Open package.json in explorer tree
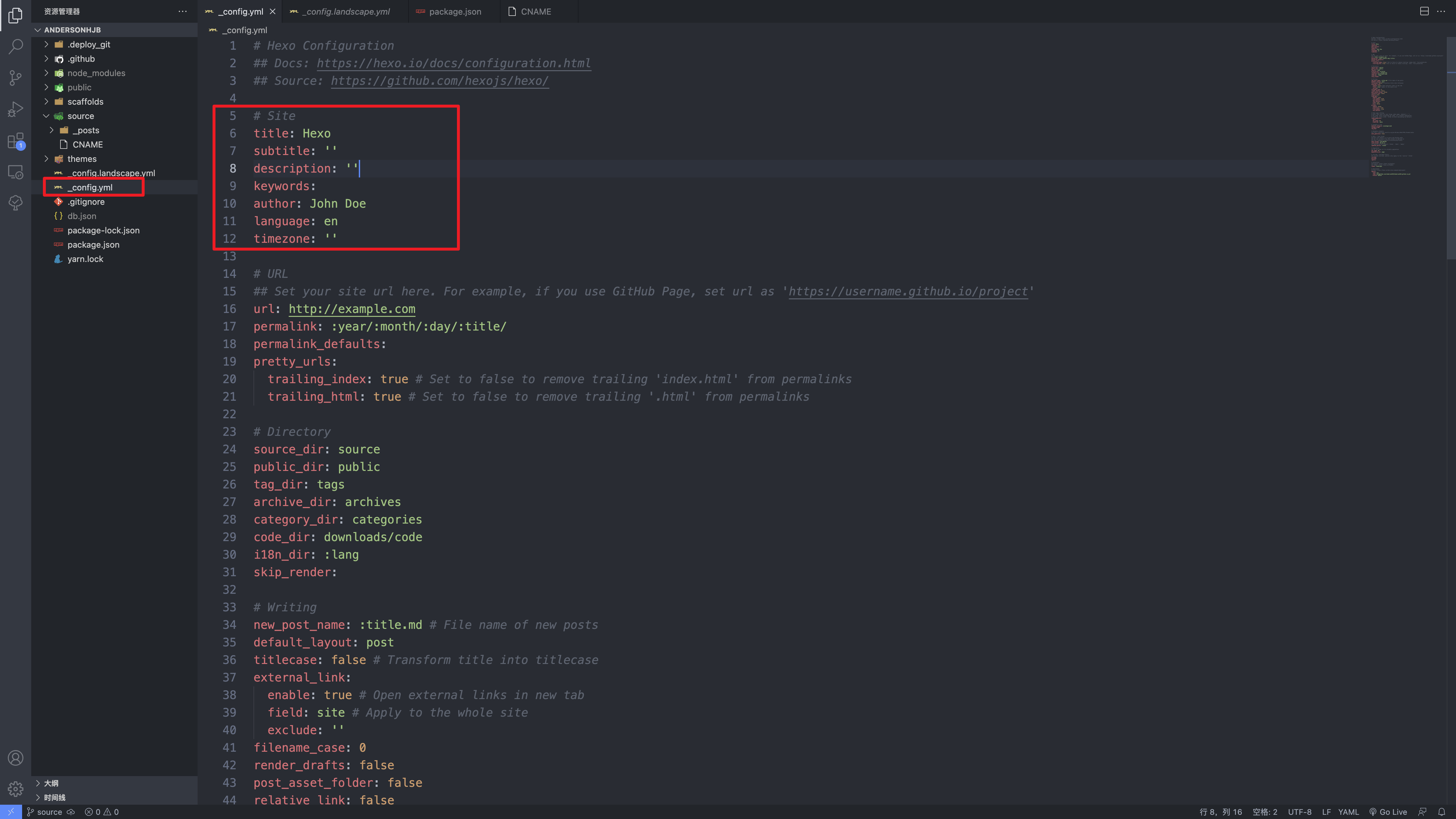The width and height of the screenshot is (1456, 819). coord(115,245)
